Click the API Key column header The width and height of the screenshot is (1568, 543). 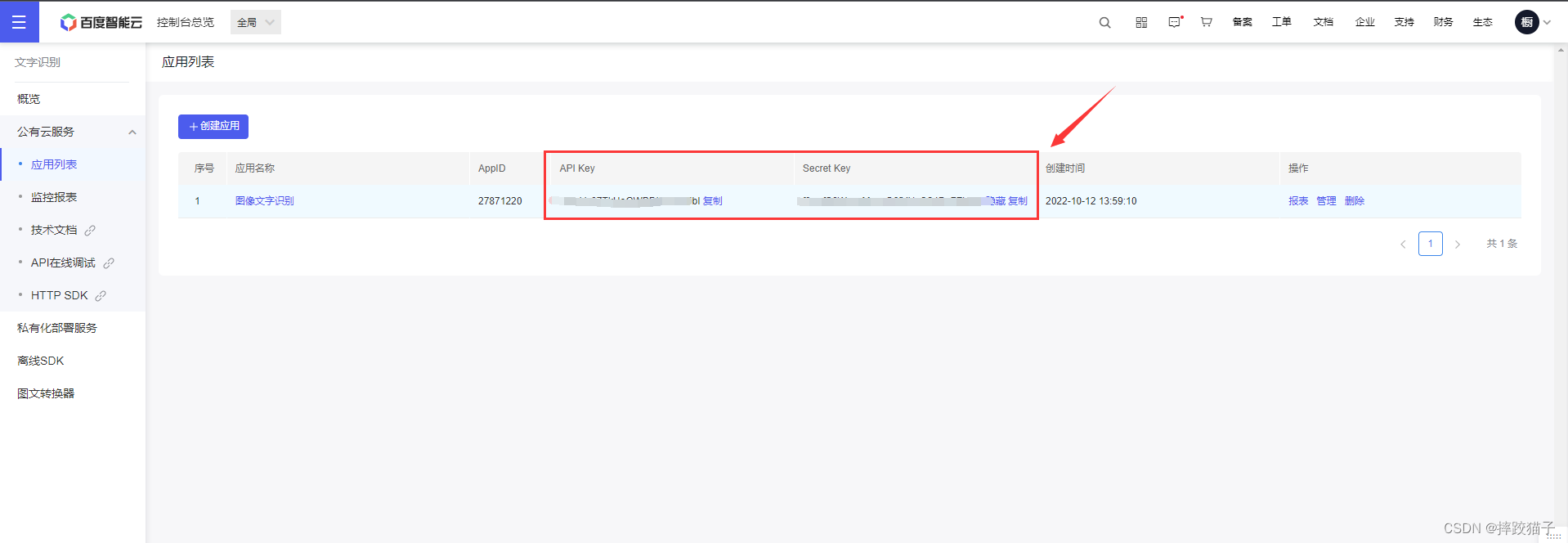click(577, 168)
